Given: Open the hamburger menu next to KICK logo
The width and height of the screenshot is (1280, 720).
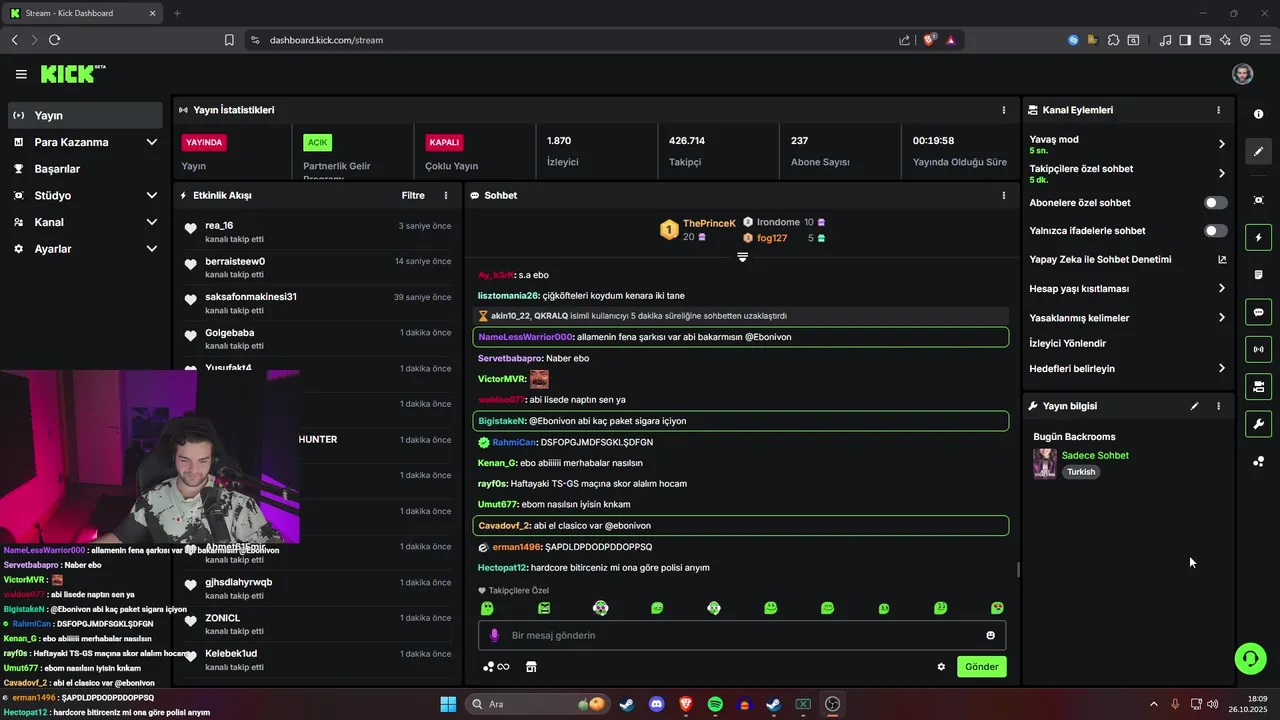Looking at the screenshot, I should [21, 74].
